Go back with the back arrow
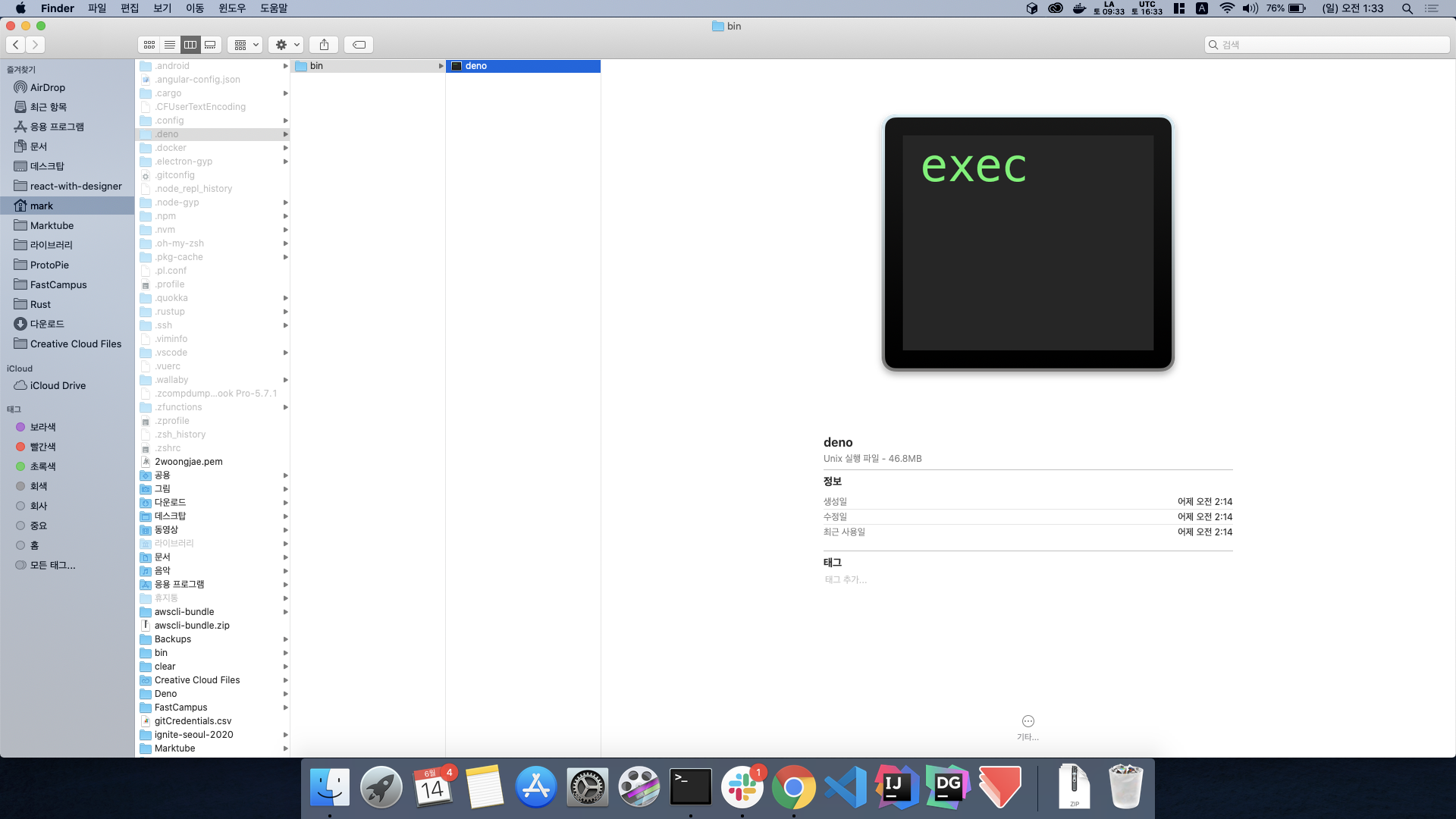 click(16, 45)
